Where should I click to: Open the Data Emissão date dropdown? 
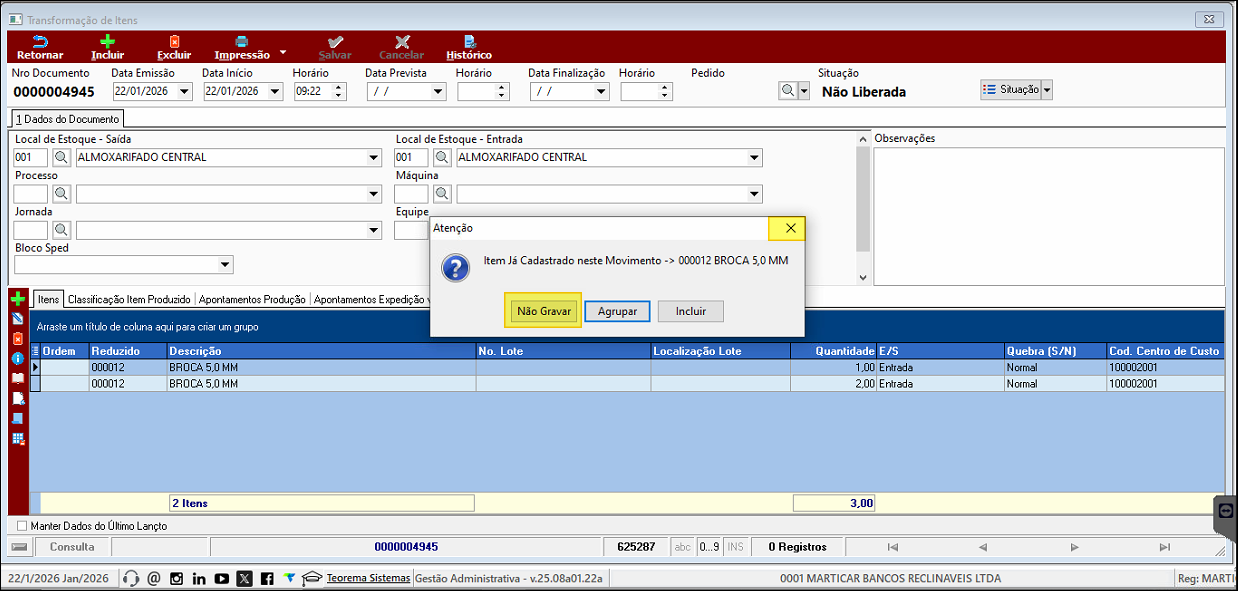(184, 92)
